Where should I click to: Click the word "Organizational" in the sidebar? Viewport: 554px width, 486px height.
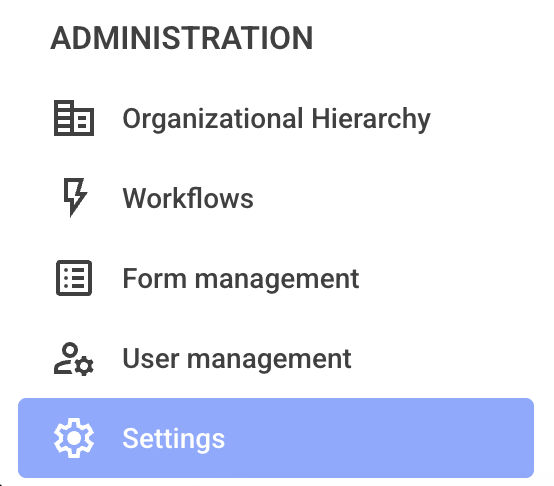tap(213, 119)
